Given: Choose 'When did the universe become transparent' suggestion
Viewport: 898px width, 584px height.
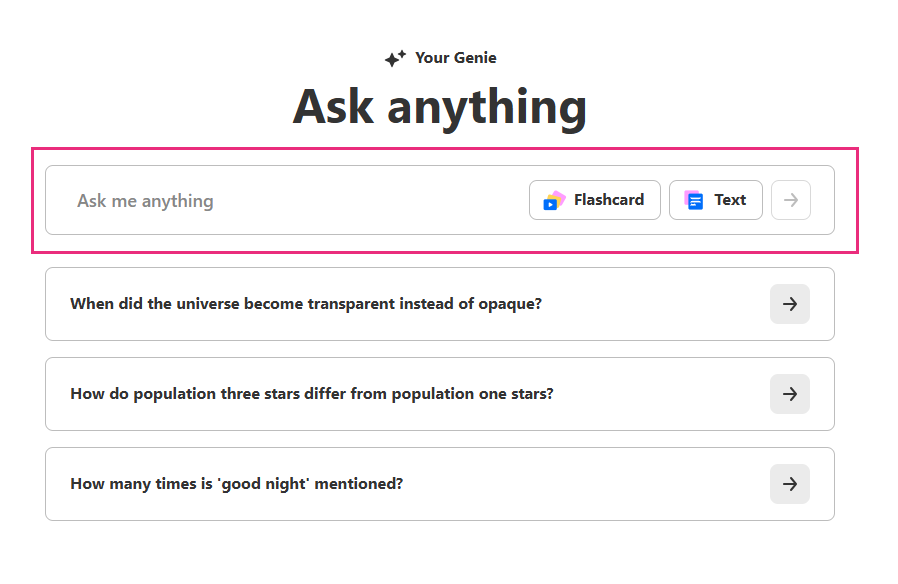Looking at the screenshot, I should click(x=306, y=304).
